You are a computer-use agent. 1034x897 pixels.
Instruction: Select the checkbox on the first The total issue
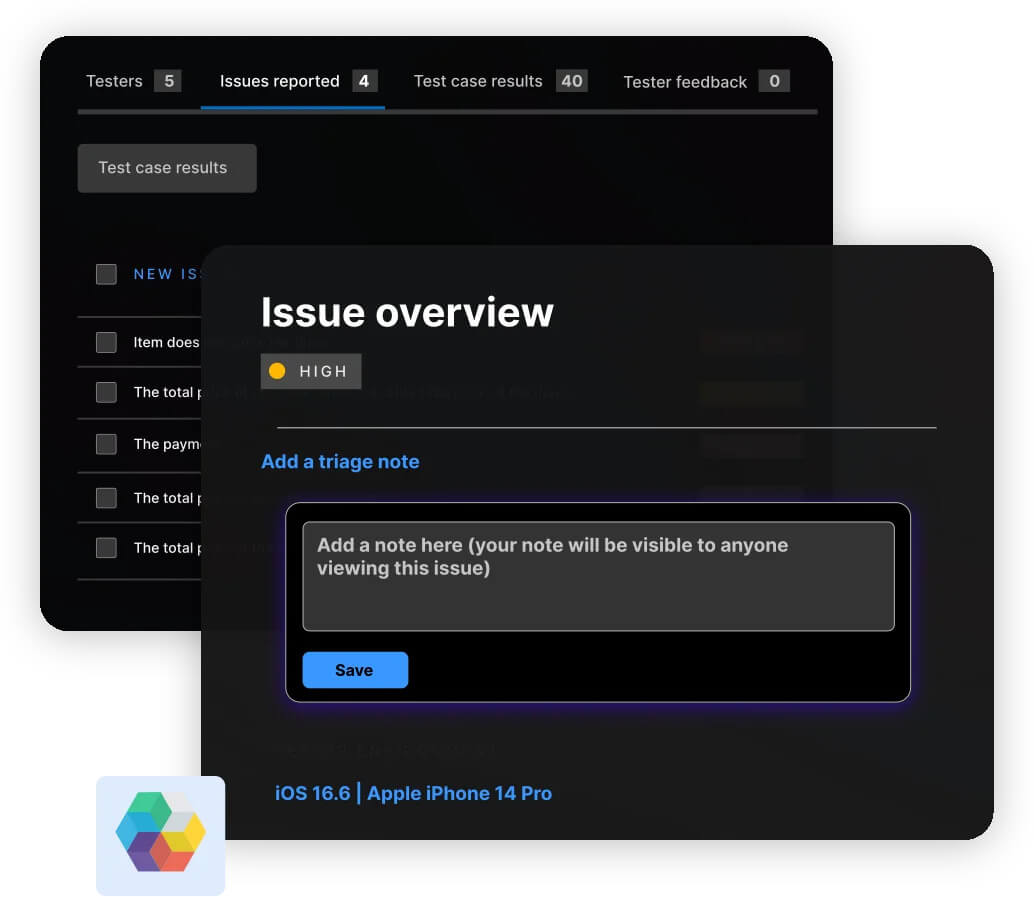105,393
